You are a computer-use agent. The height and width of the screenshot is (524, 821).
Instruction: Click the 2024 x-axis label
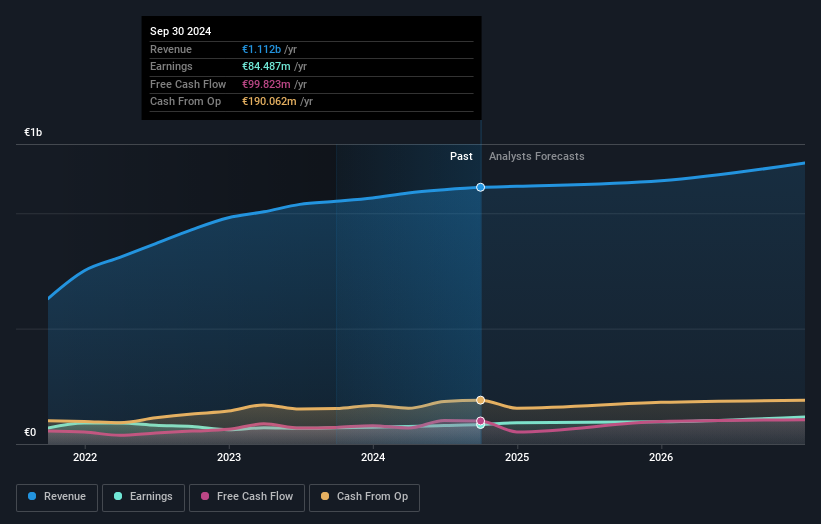(373, 458)
